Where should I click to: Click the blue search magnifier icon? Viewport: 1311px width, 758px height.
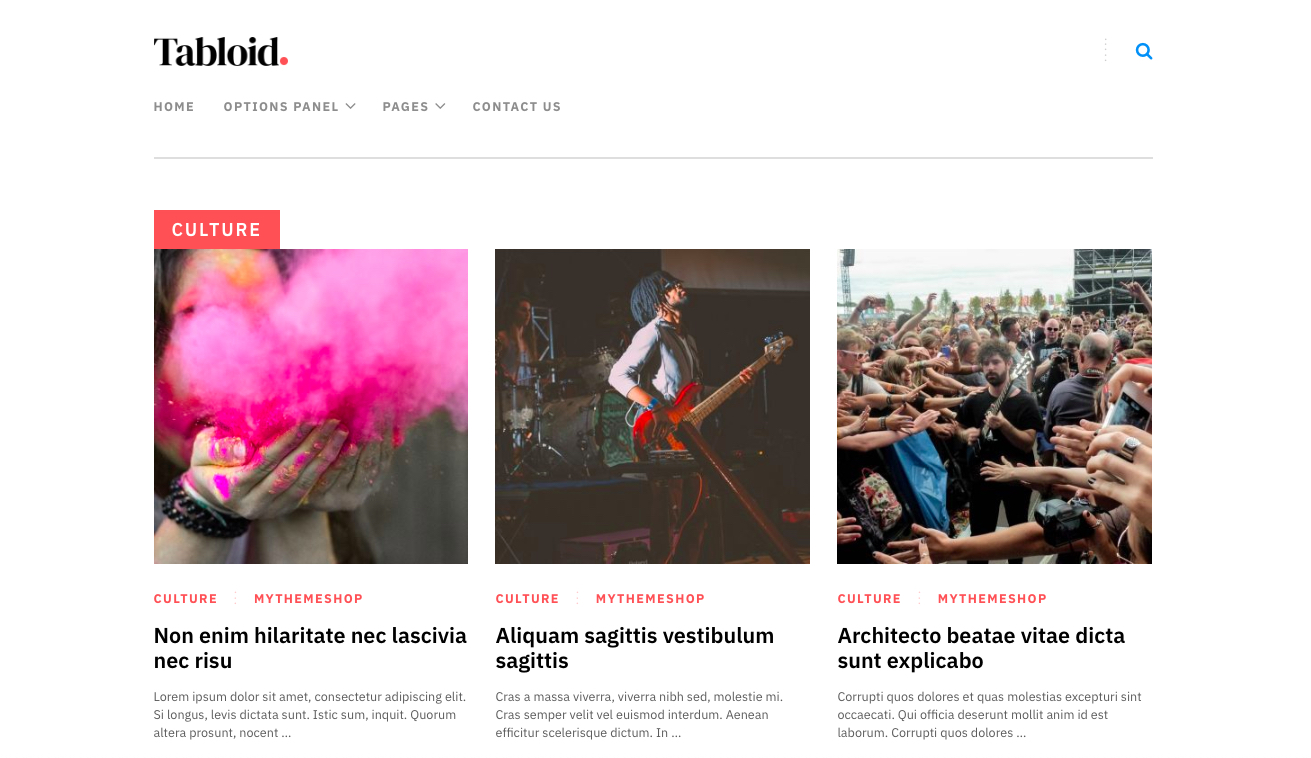1144,51
